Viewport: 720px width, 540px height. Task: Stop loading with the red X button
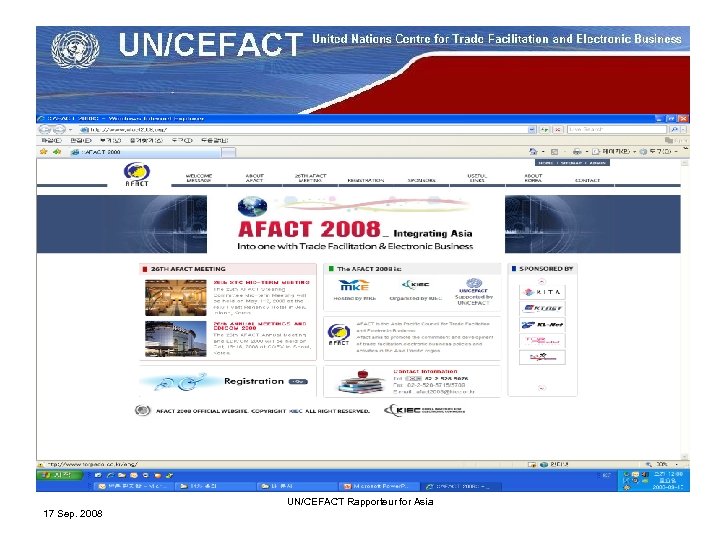click(557, 130)
